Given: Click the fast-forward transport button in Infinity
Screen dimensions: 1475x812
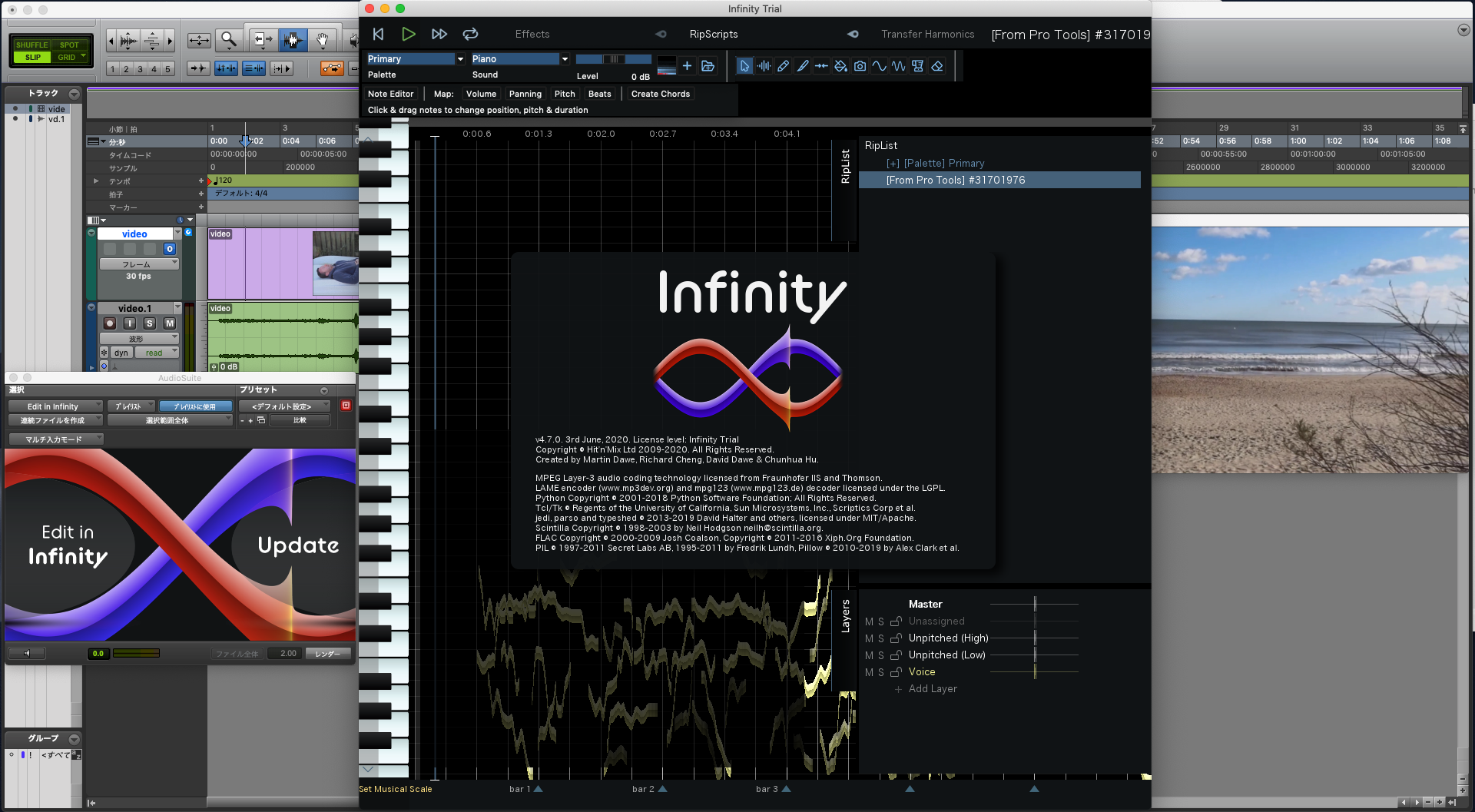Looking at the screenshot, I should coord(439,34).
